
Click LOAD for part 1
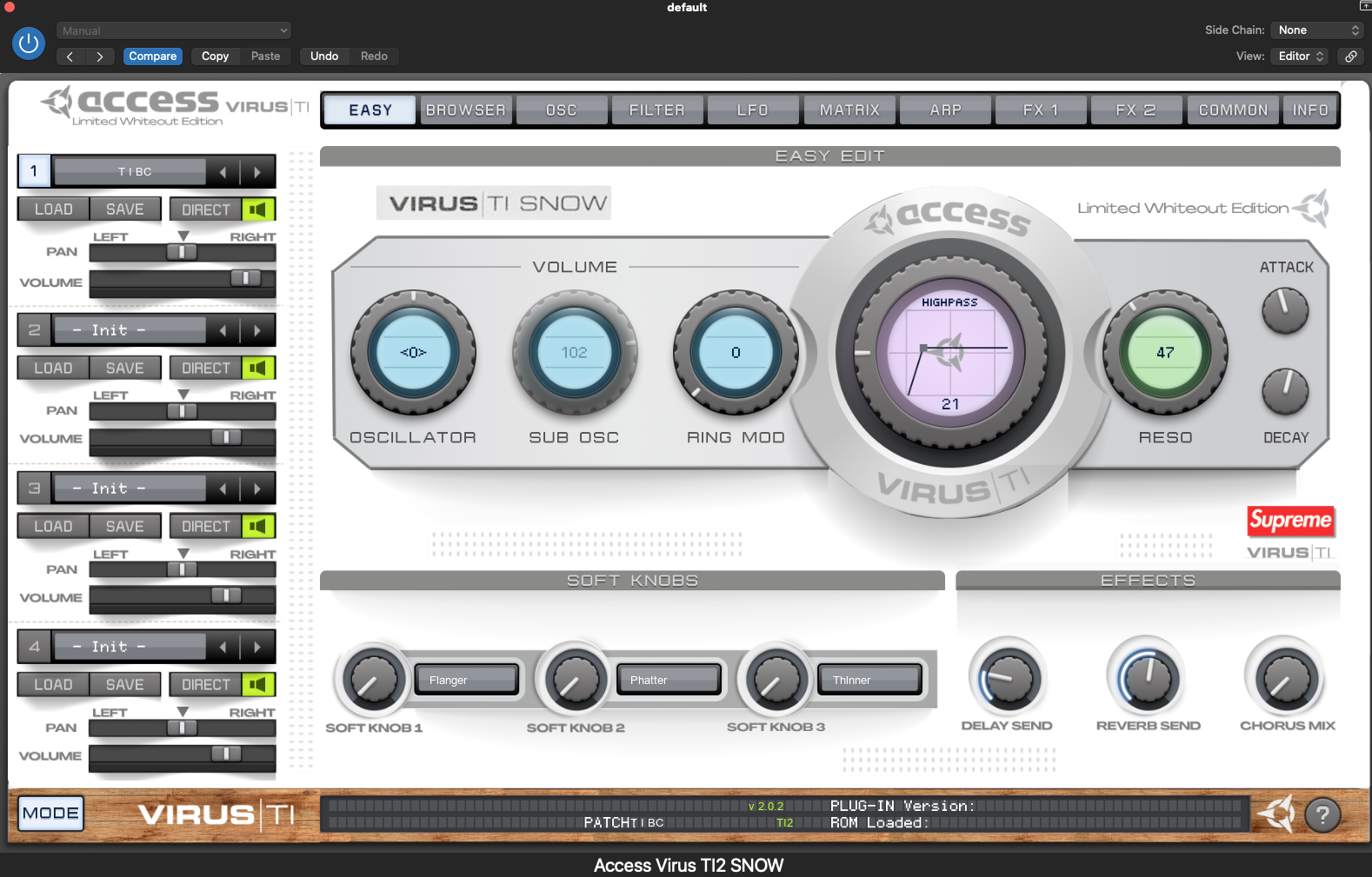coord(54,209)
